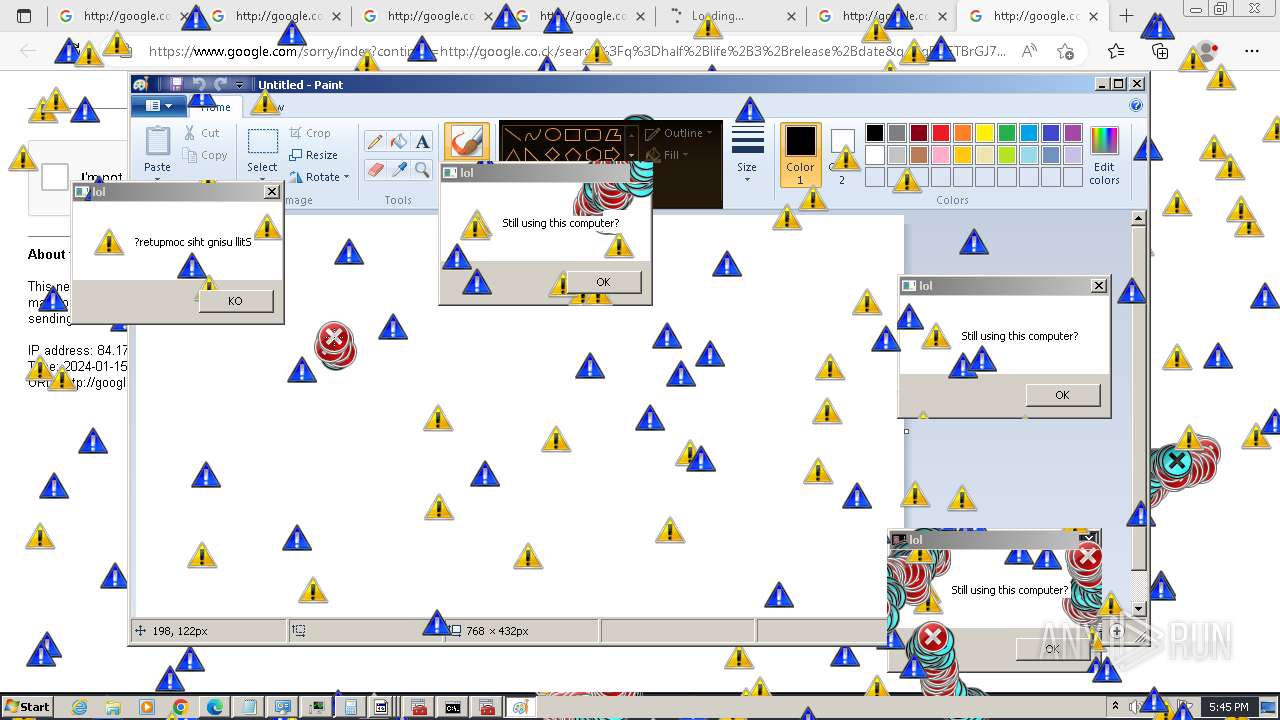This screenshot has height=720, width=1280.
Task: Click the Edge Read aloud icon
Action: click(x=1029, y=51)
